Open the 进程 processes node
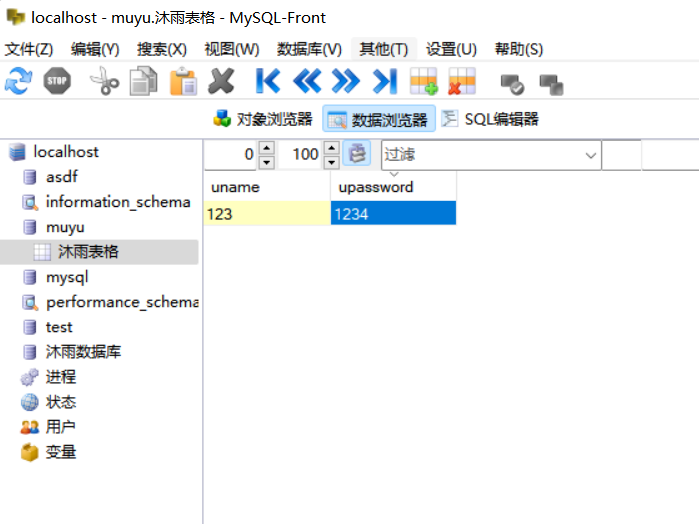699x524 pixels. click(61, 377)
